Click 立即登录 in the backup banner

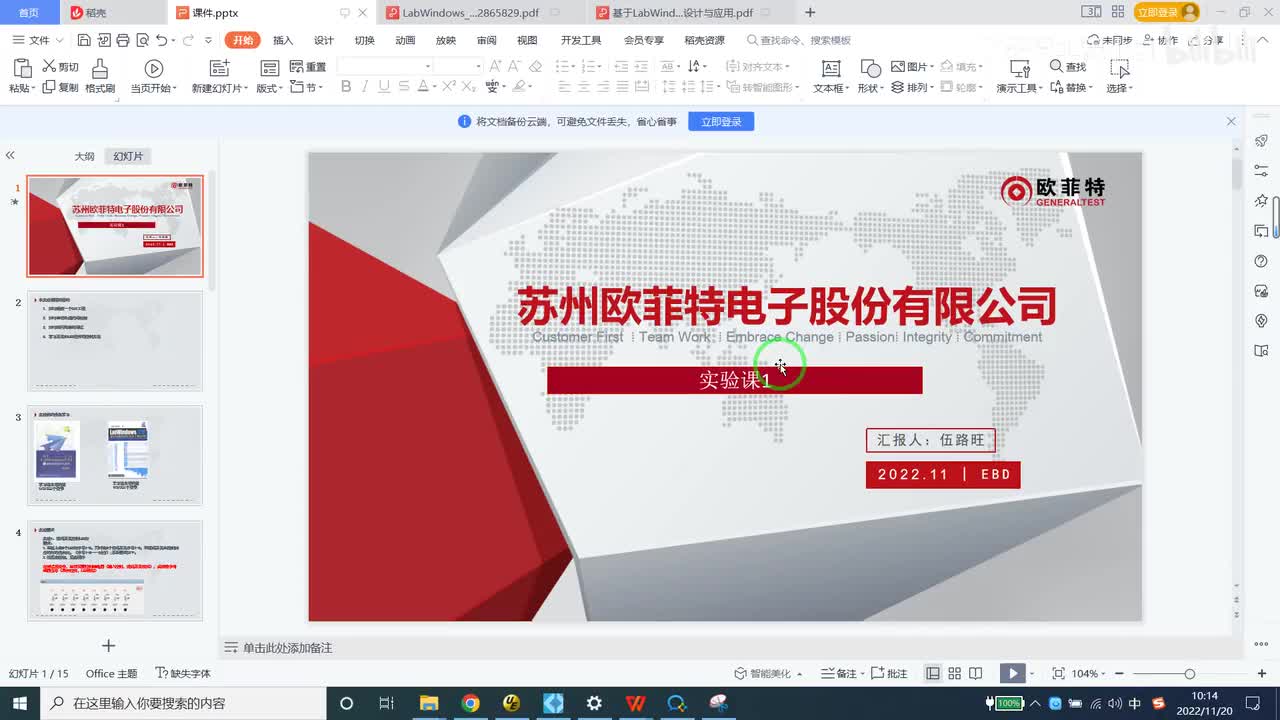pyautogui.click(x=721, y=122)
